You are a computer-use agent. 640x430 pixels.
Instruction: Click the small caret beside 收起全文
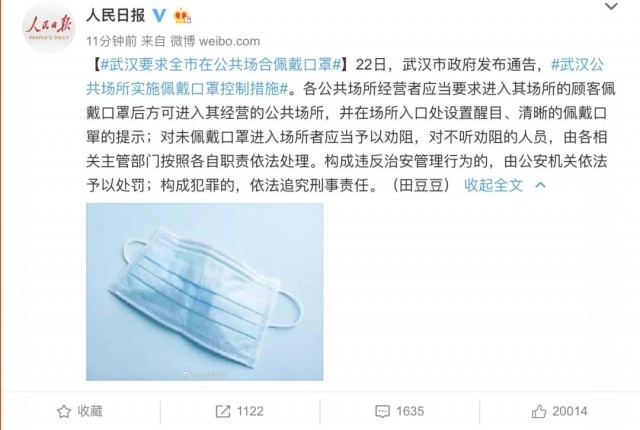tap(540, 186)
